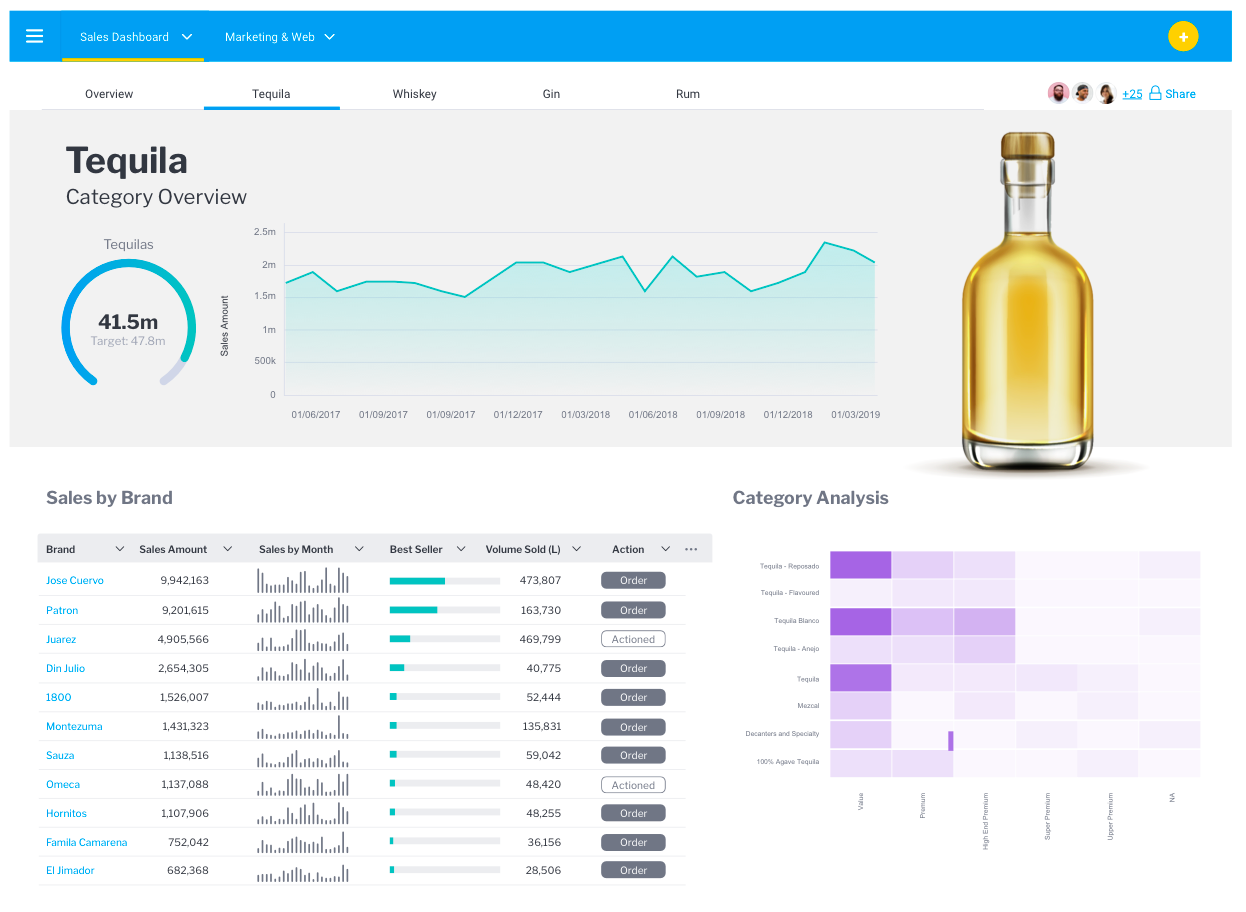This screenshot has width=1246, height=912.
Task: Open the table's three-dot options menu
Action: click(x=691, y=549)
